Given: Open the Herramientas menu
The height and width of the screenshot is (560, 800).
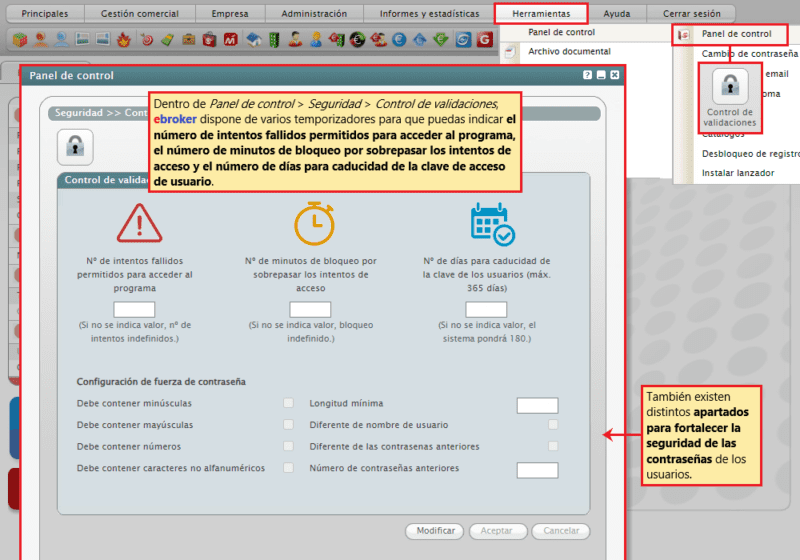Looking at the screenshot, I should 541,14.
